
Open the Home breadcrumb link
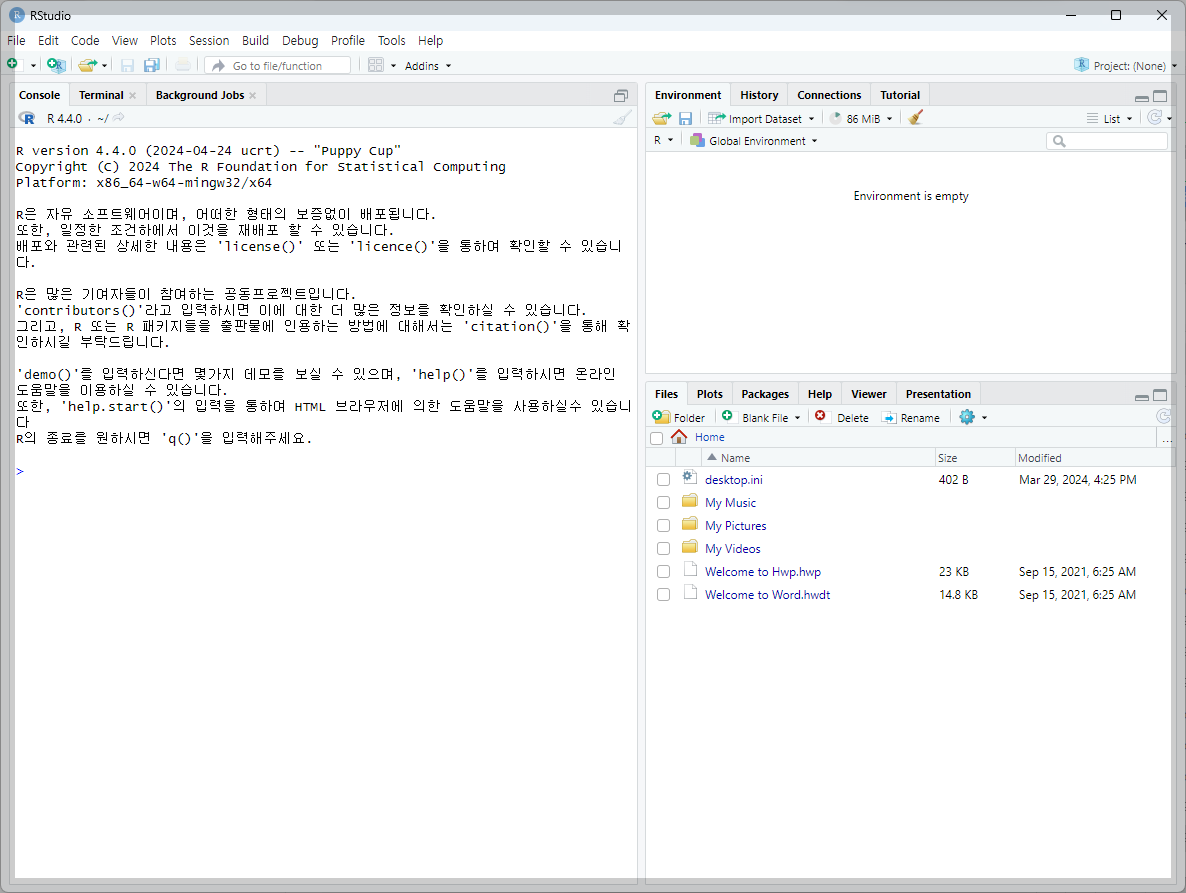coord(709,437)
